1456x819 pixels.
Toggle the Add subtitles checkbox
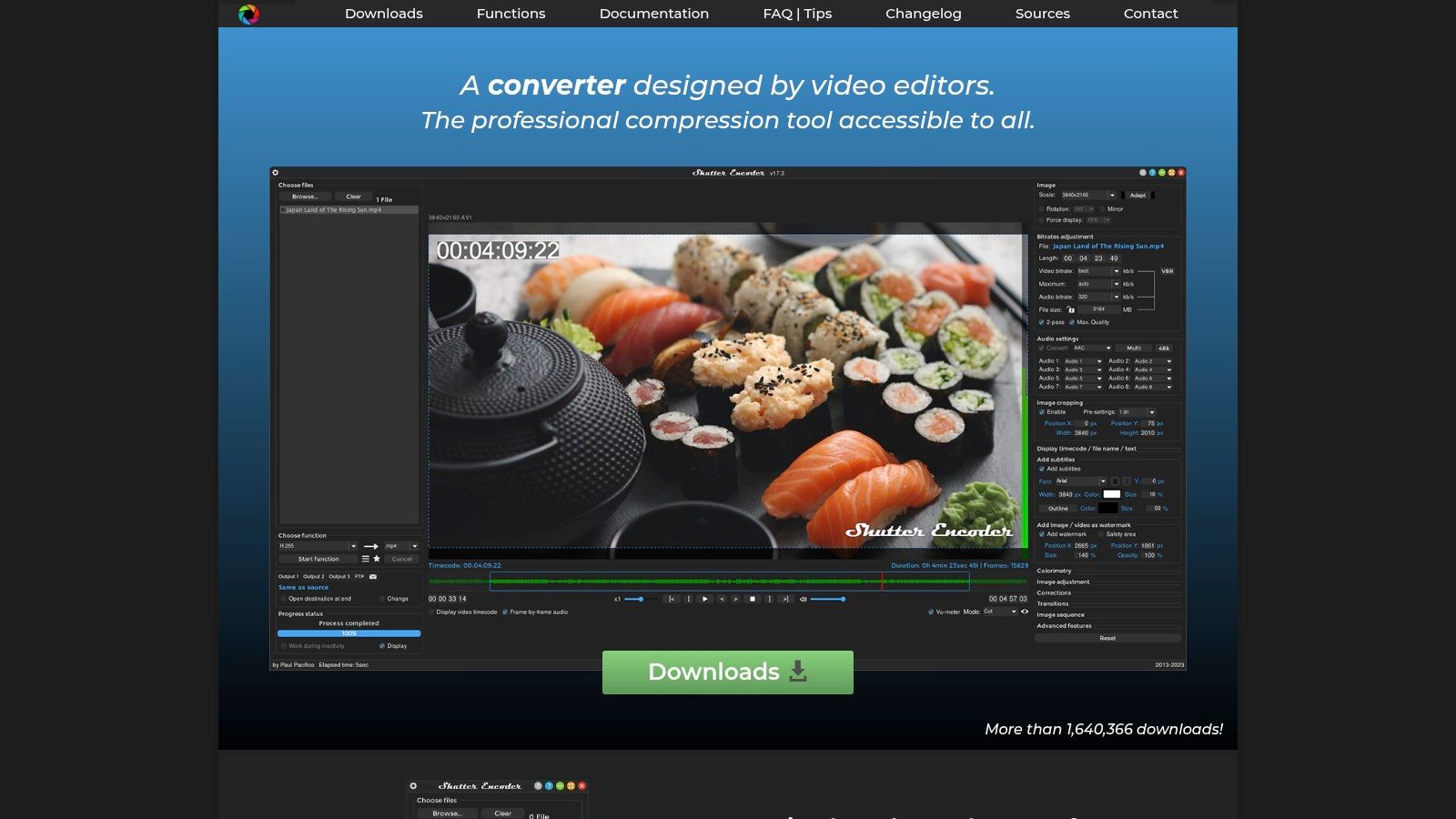[1042, 469]
